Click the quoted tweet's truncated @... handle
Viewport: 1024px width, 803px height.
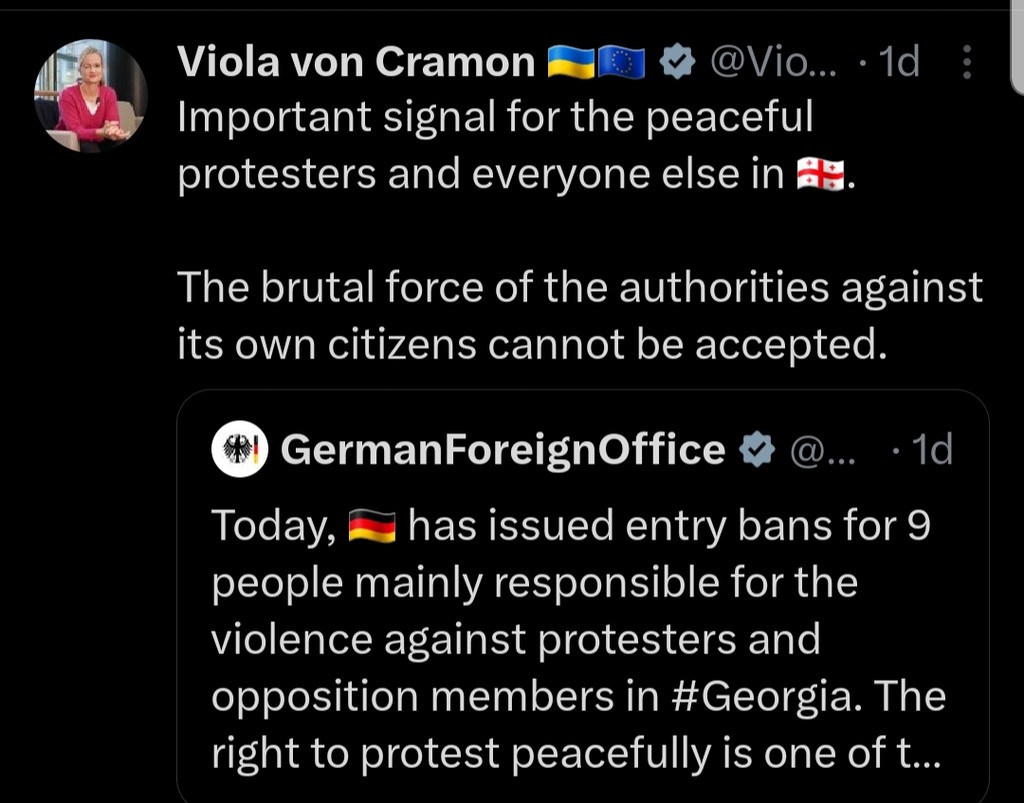[x=823, y=451]
